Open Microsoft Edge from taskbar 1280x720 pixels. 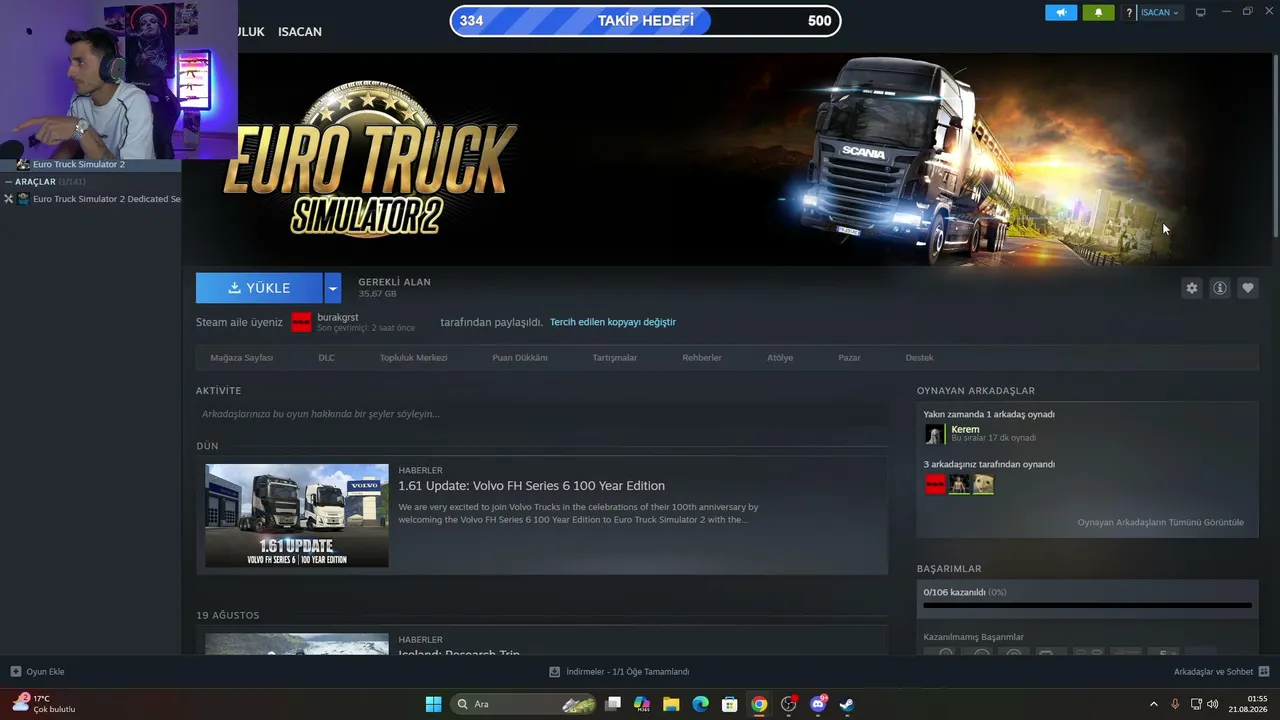[700, 704]
